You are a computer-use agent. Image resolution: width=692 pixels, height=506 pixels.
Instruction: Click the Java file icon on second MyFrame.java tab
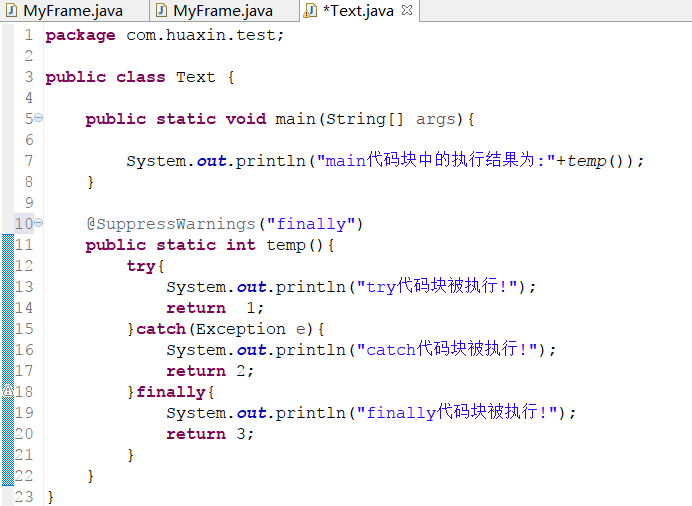162,10
